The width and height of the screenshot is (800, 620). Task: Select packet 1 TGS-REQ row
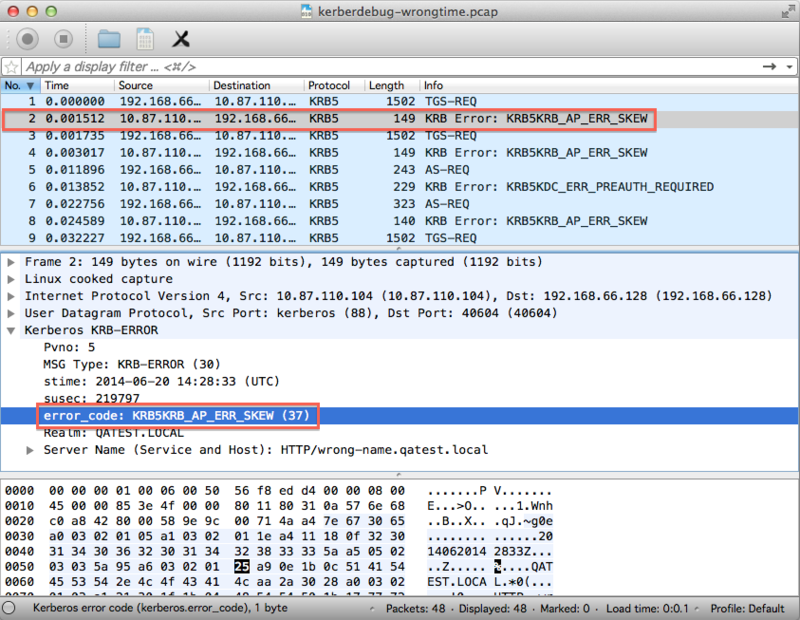click(399, 102)
